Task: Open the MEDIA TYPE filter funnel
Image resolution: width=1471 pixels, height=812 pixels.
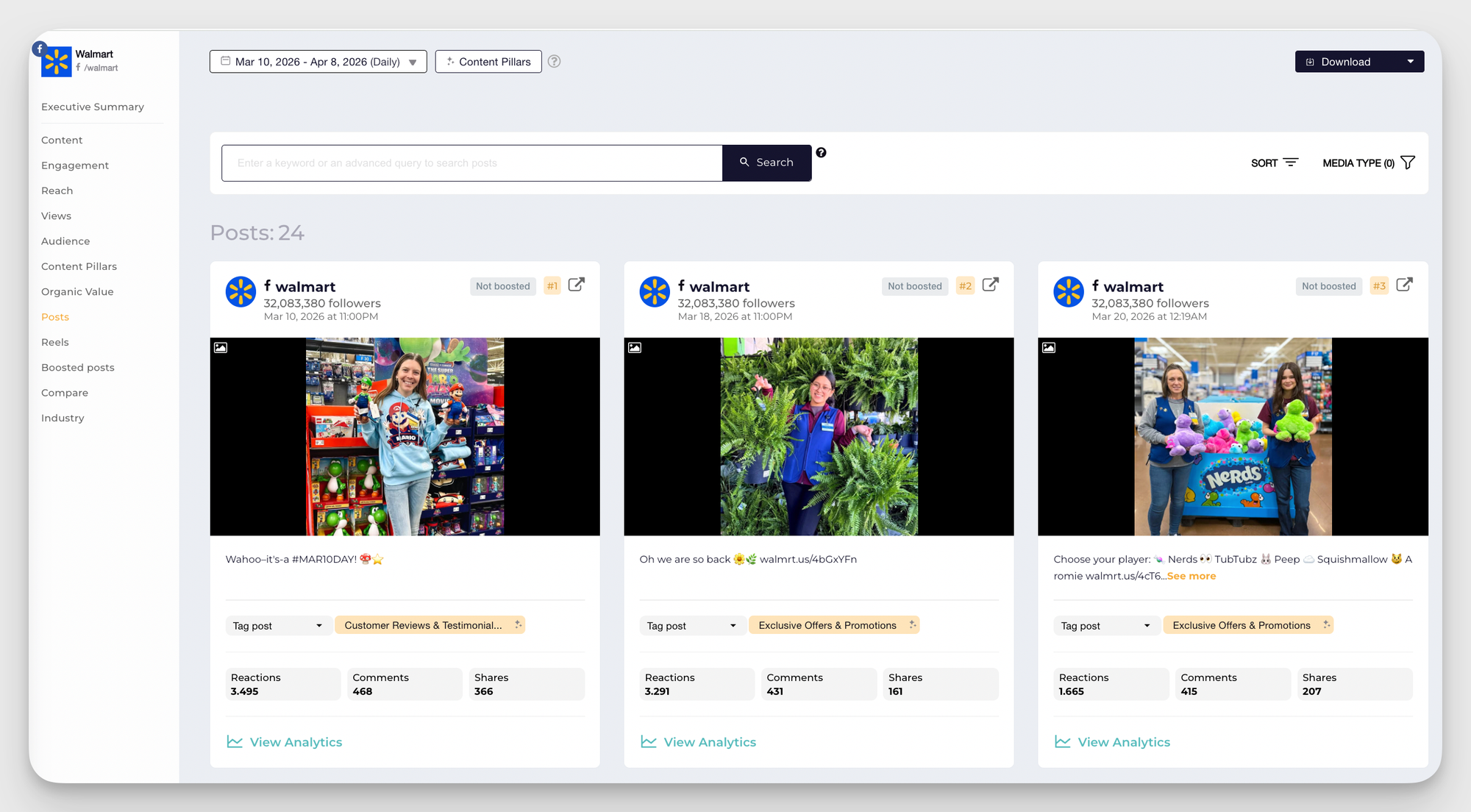Action: pos(1408,163)
